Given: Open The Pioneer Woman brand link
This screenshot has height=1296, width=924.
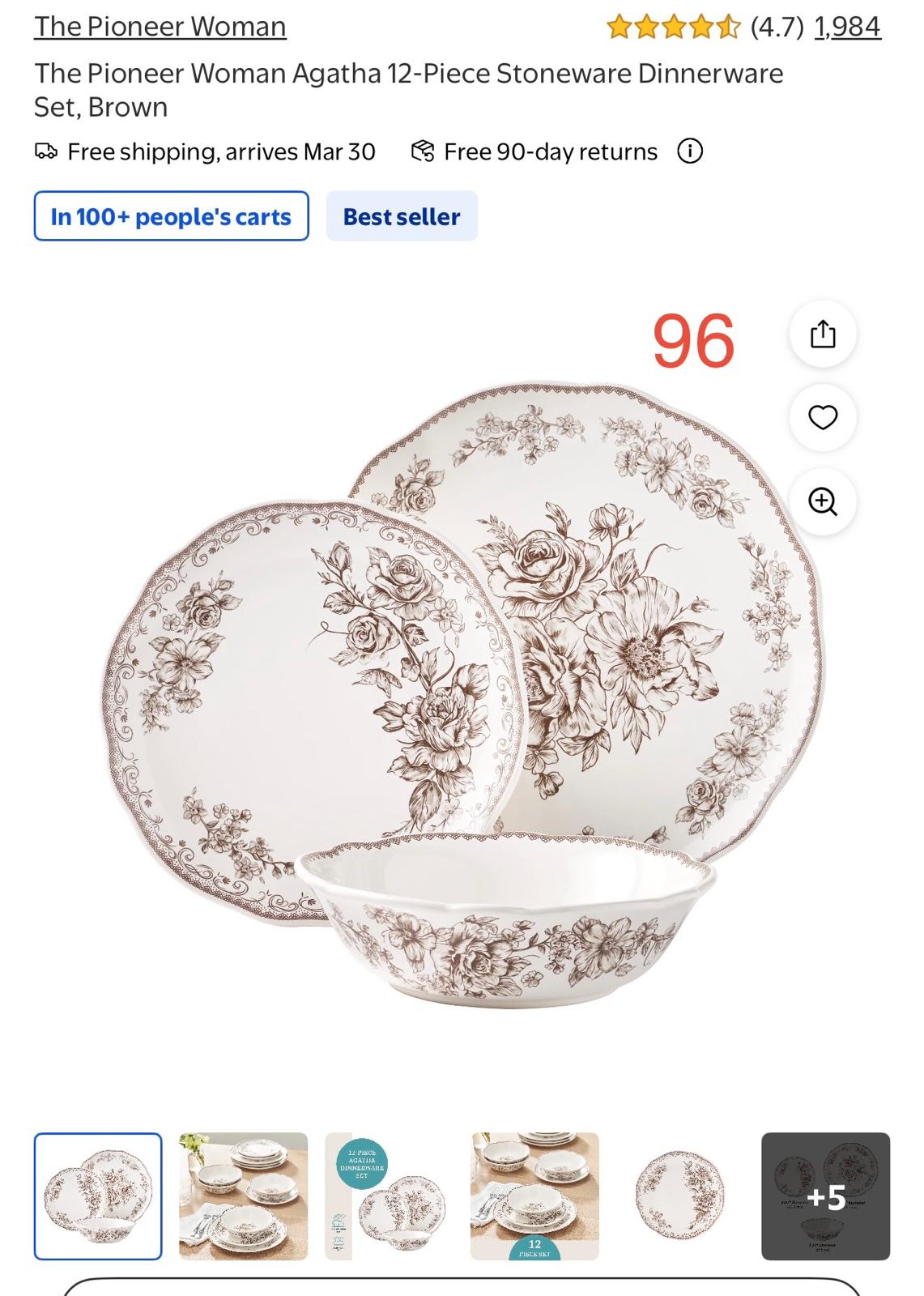Looking at the screenshot, I should [160, 27].
